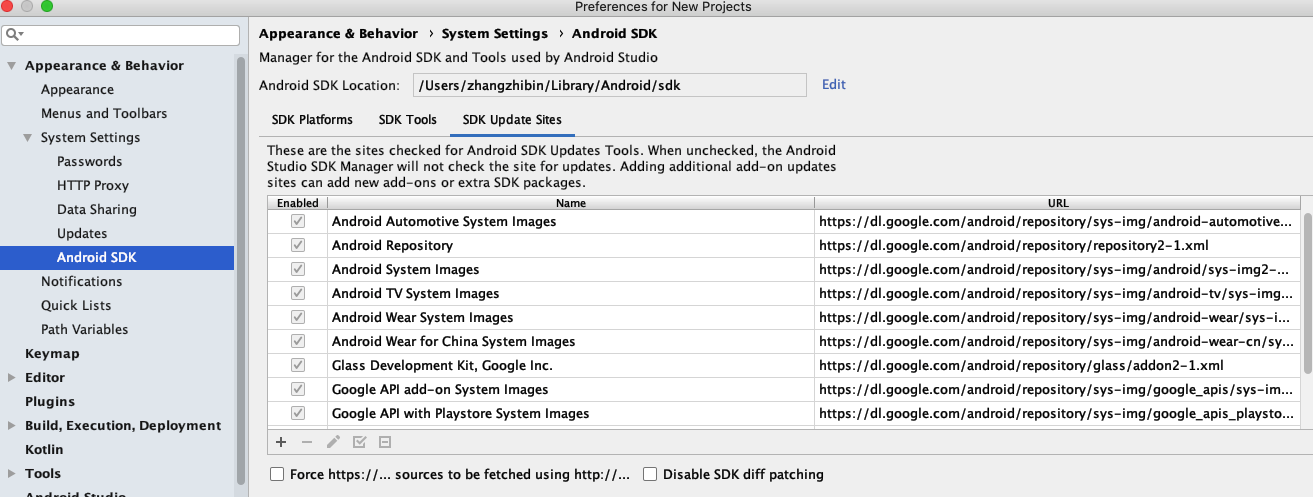Collapse the System Settings tree node
Image resolution: width=1313 pixels, height=497 pixels.
tap(28, 138)
